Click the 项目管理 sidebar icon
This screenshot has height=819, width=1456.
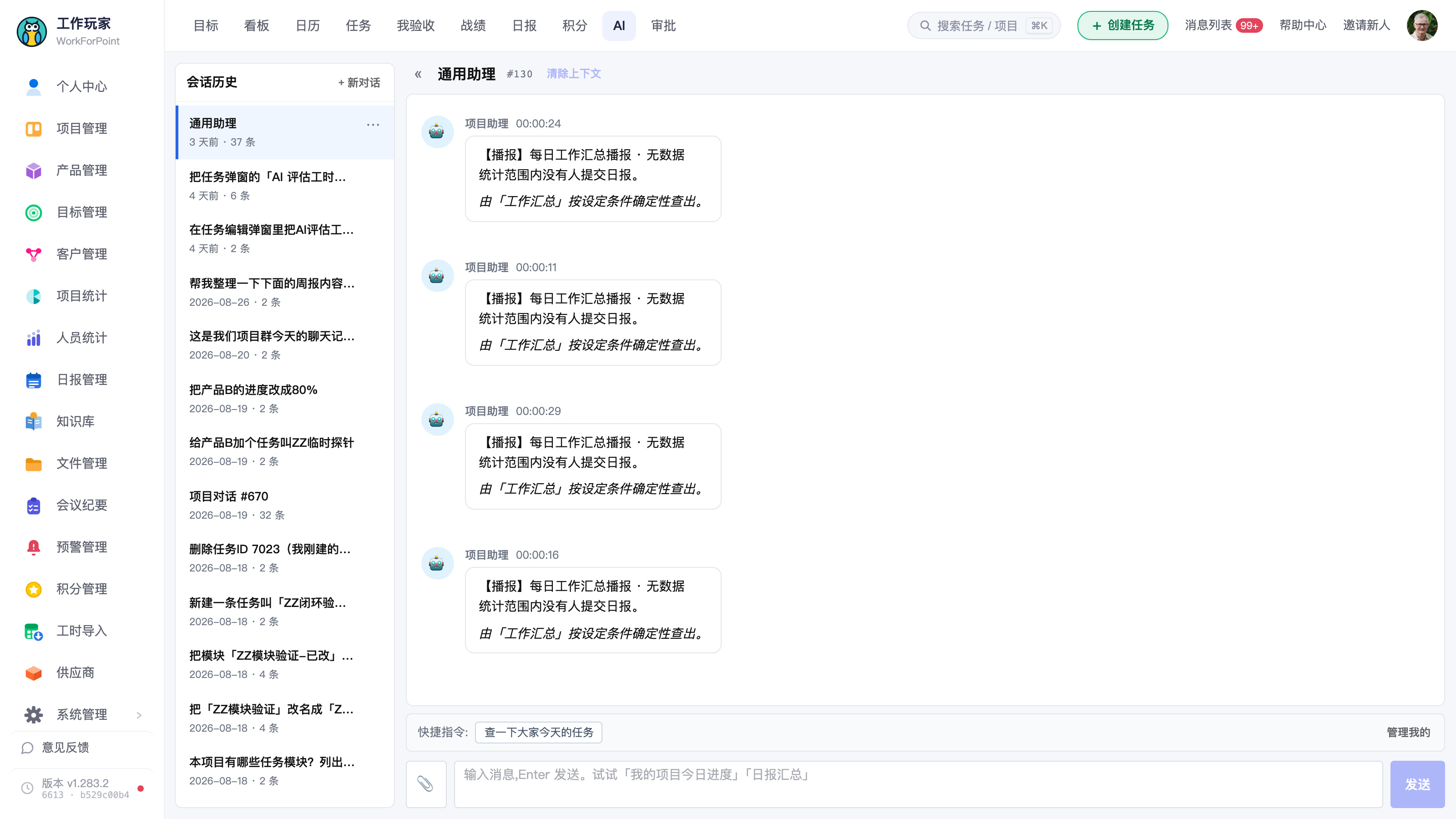[x=33, y=129]
